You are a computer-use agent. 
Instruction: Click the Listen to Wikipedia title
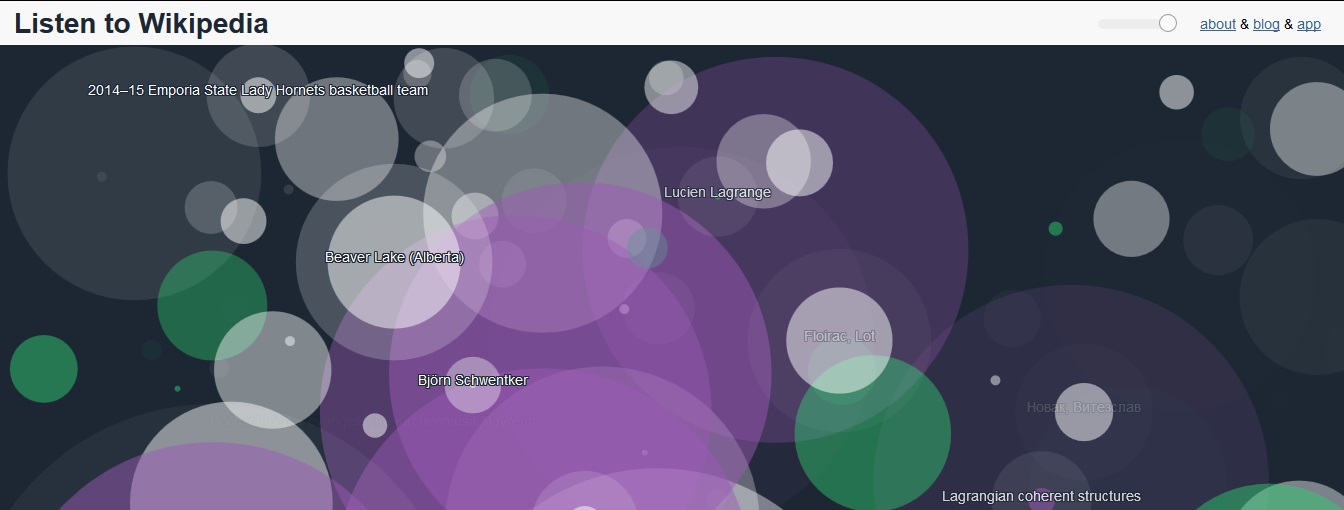click(x=141, y=23)
